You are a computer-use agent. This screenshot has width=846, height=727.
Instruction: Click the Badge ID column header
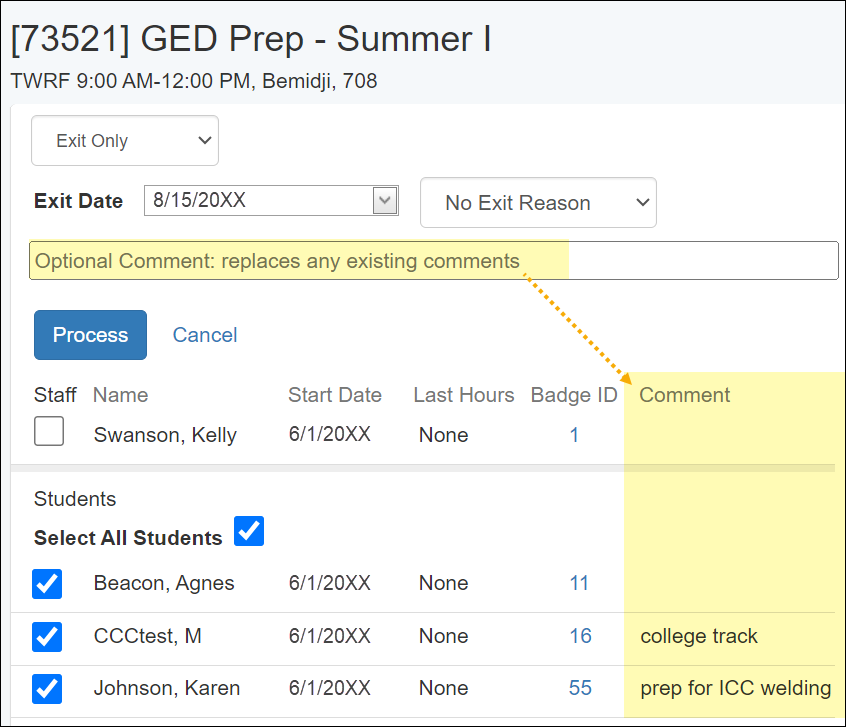pos(574,395)
